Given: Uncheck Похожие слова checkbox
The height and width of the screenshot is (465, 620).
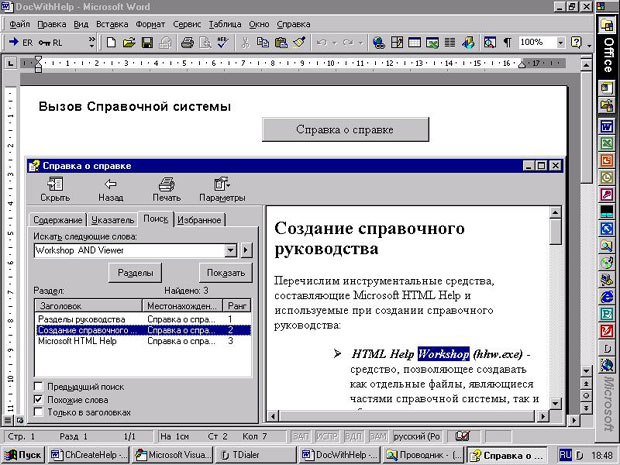Looking at the screenshot, I should [38, 399].
